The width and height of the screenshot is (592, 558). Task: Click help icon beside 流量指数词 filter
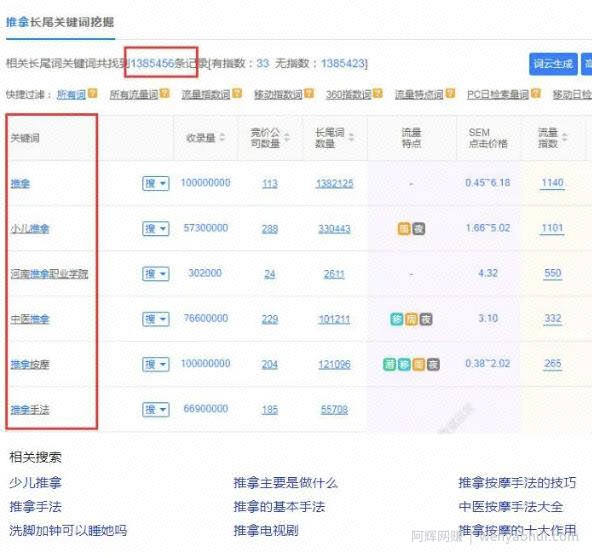coord(237,93)
